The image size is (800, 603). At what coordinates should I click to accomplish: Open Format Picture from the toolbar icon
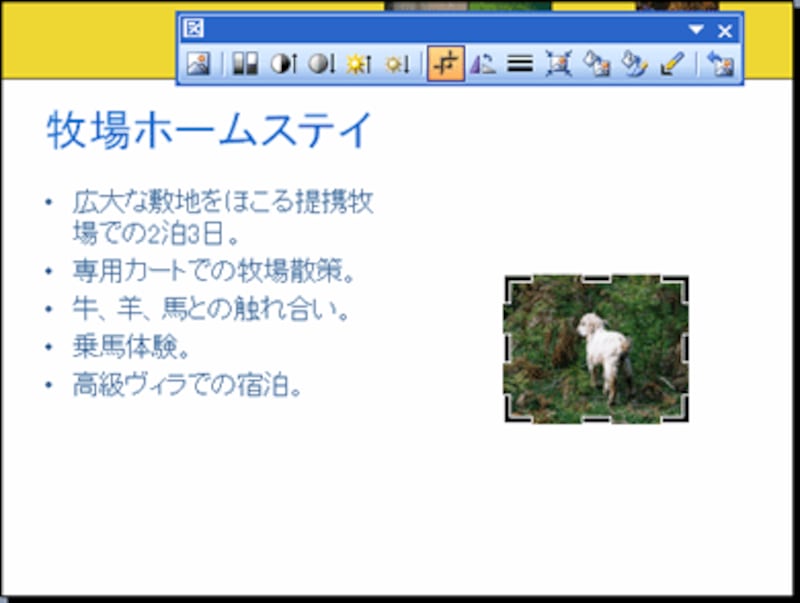tap(635, 63)
